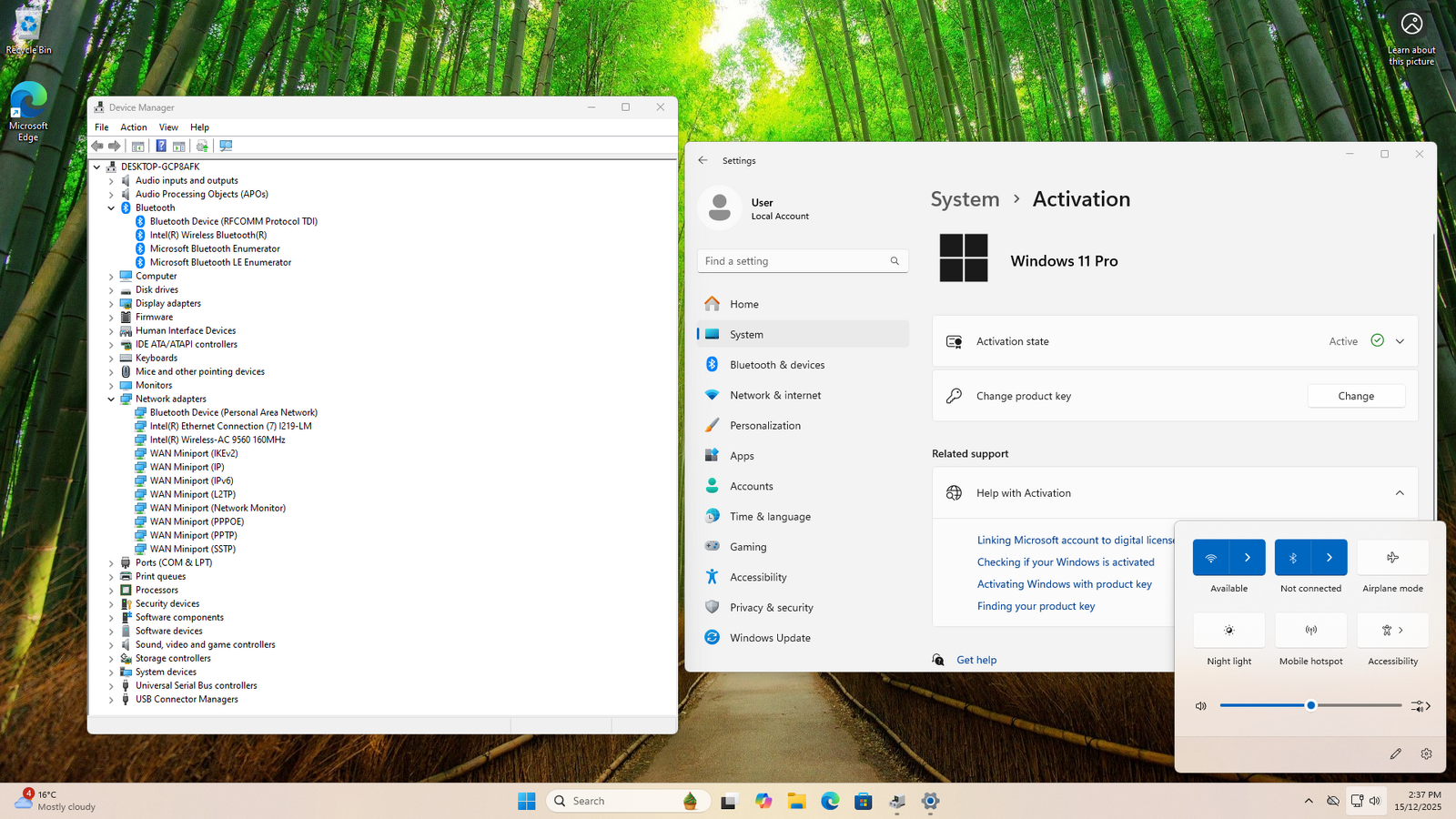The width and height of the screenshot is (1456, 819).
Task: Open the Action menu in Device Manager
Action: click(x=134, y=127)
